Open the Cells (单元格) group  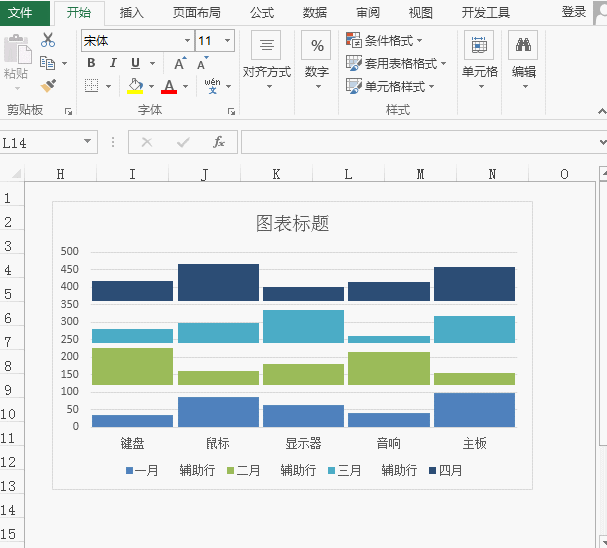(479, 59)
